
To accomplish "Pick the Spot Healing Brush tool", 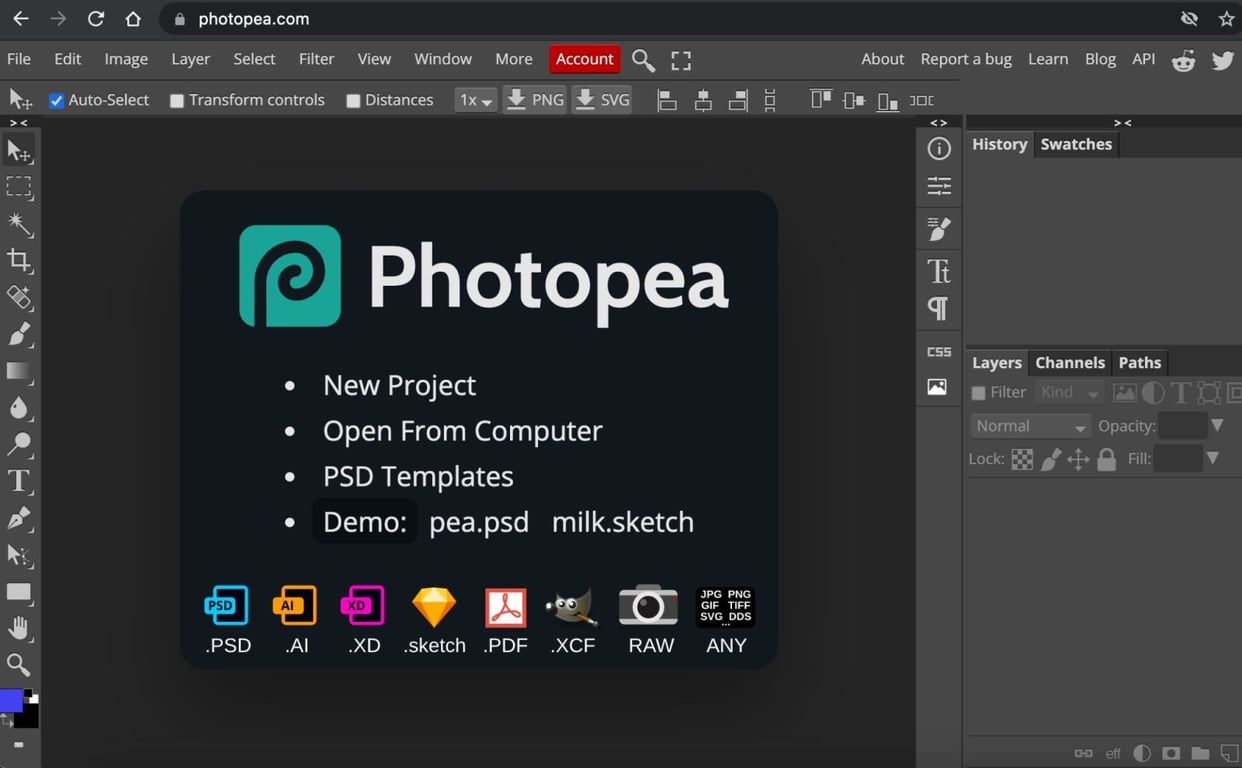I will (x=20, y=298).
